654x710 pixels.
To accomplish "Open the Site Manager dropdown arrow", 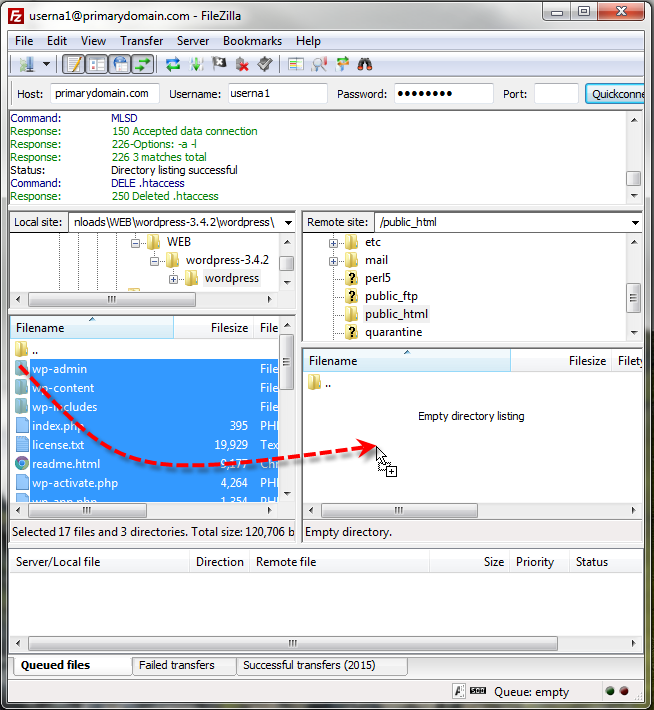I will coord(46,64).
